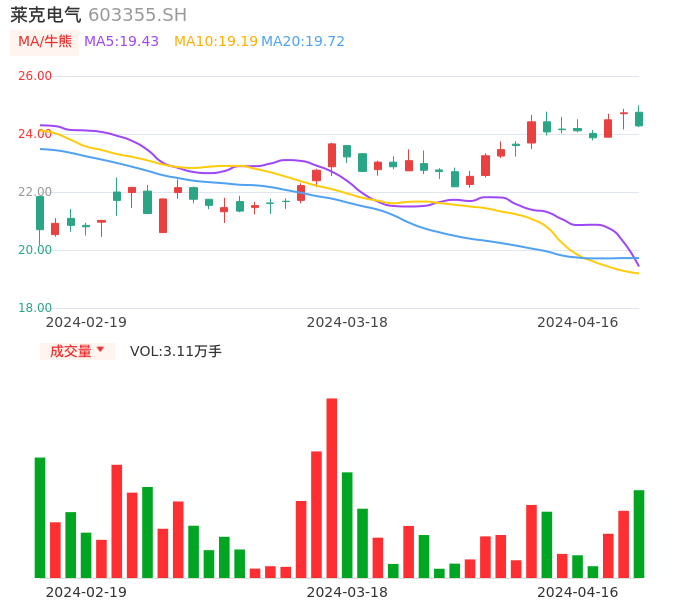
Task: Click the rightmost green candlestick
Action: coord(639,119)
